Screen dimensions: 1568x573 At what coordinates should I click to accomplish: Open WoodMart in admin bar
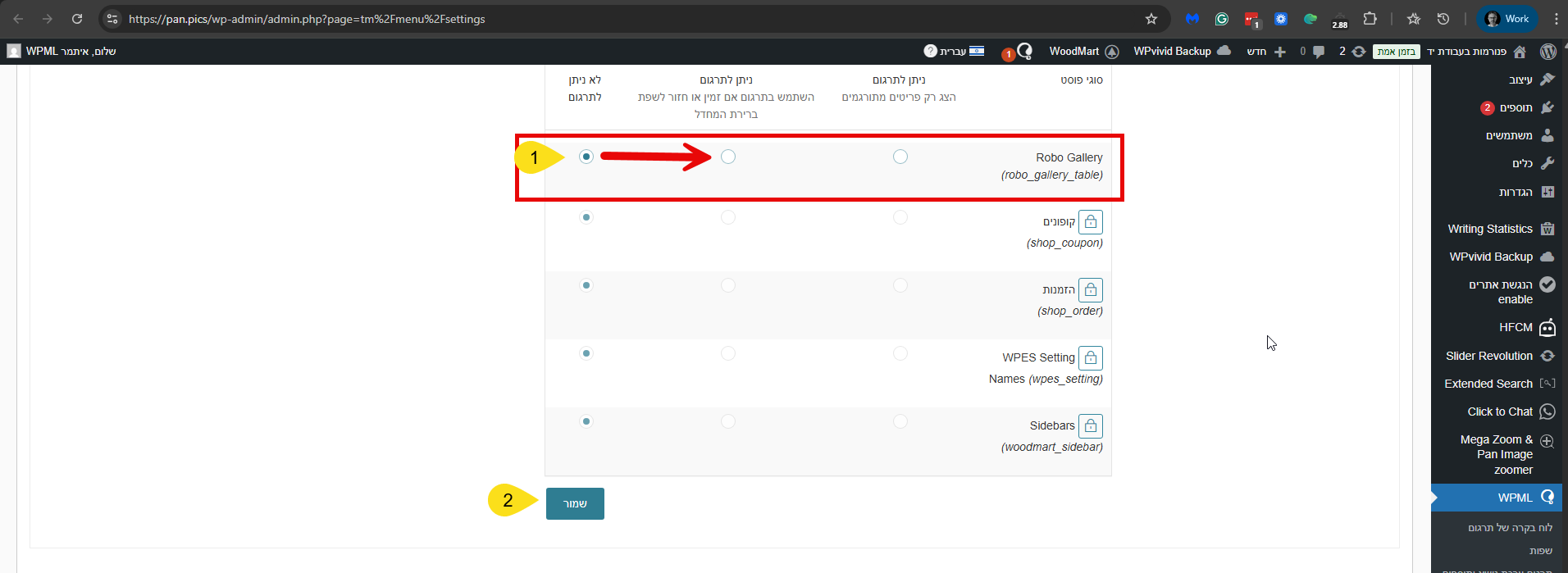[x=1084, y=51]
